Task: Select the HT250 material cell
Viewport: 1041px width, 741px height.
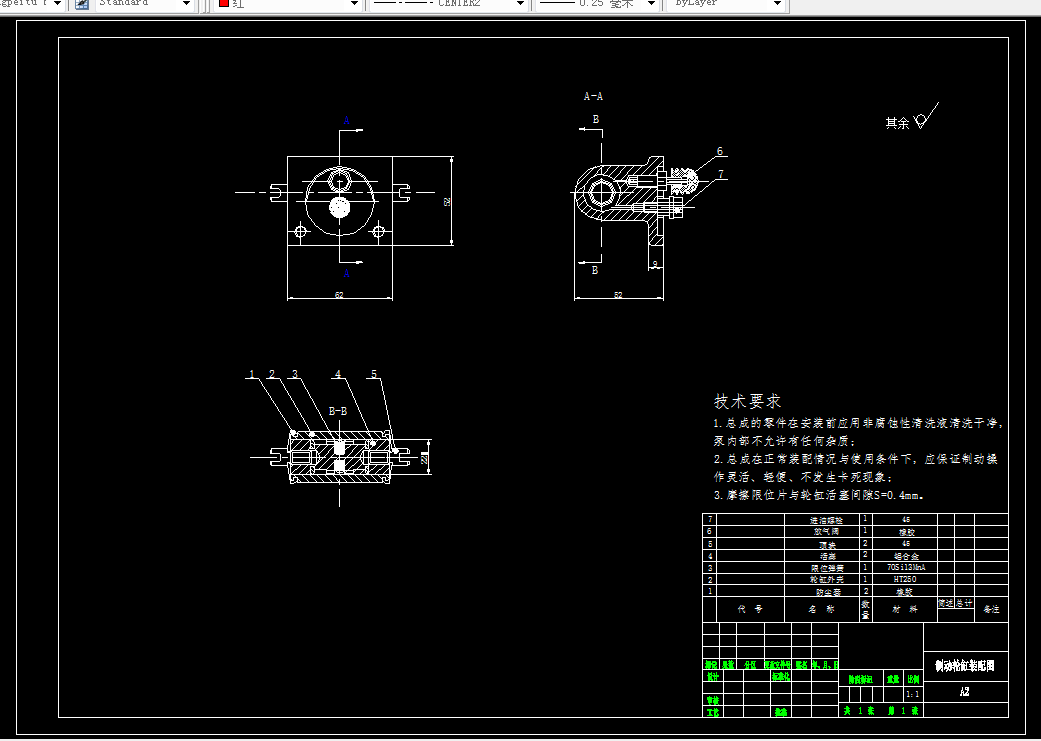Action: point(905,579)
